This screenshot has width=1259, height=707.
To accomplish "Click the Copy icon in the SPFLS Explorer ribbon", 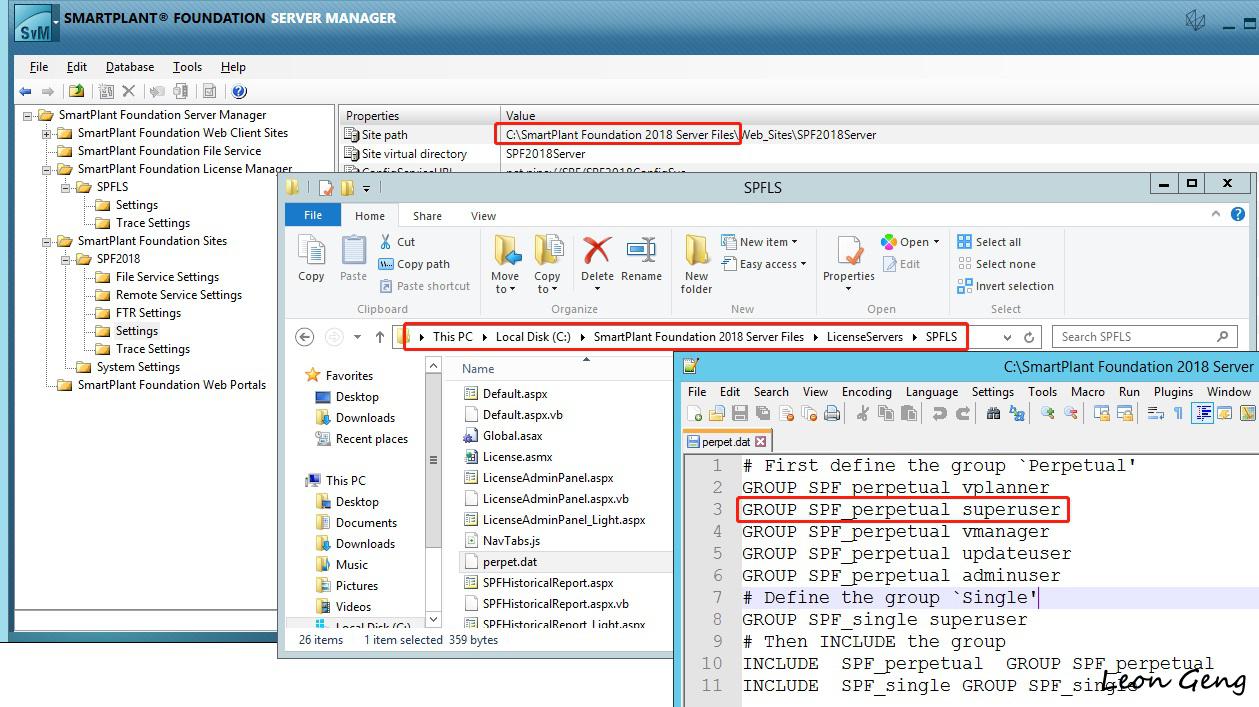I will (x=311, y=259).
